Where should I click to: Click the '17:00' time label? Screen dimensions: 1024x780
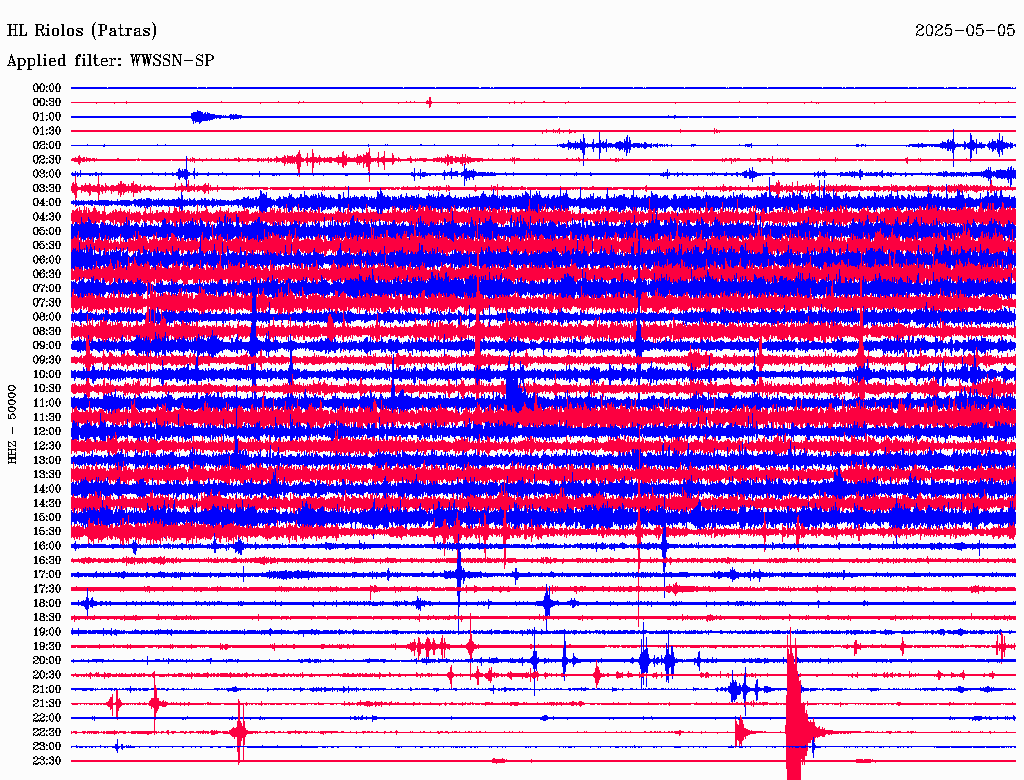tap(47, 575)
